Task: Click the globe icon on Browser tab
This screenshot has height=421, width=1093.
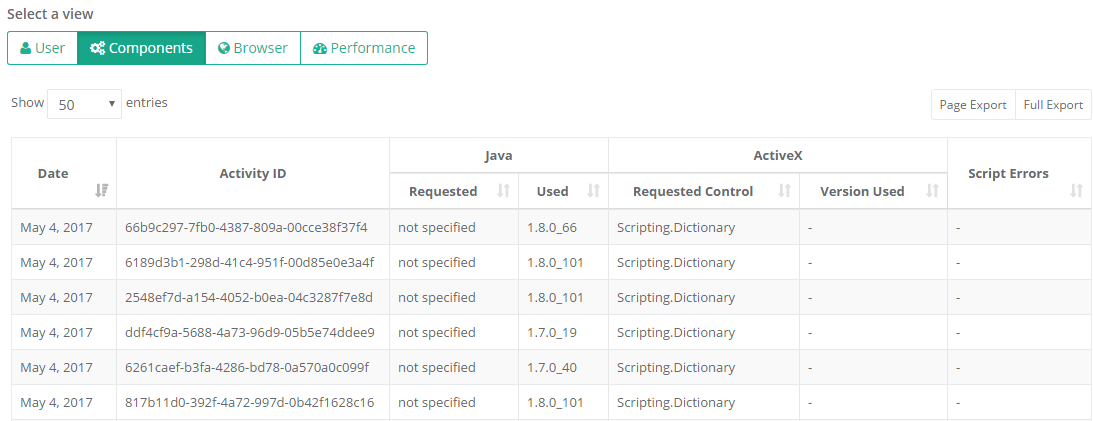Action: (x=224, y=48)
